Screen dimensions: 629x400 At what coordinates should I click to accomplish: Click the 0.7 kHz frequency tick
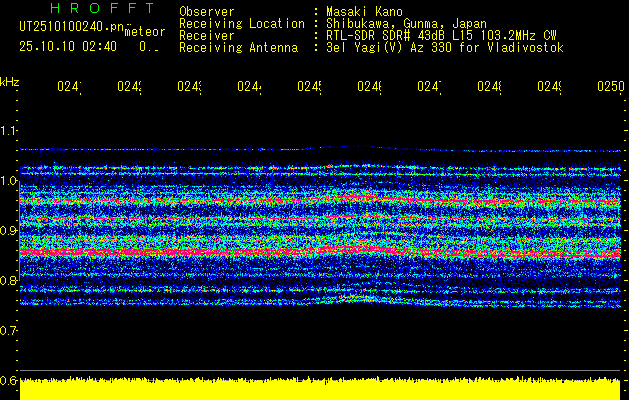point(9,330)
